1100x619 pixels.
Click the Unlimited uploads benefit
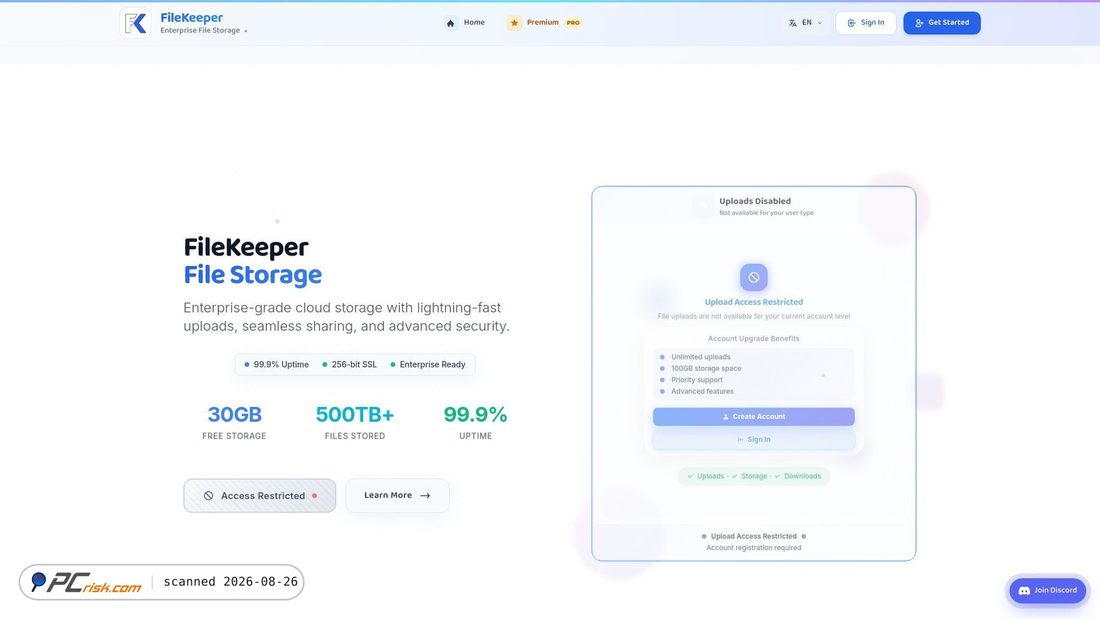point(701,357)
